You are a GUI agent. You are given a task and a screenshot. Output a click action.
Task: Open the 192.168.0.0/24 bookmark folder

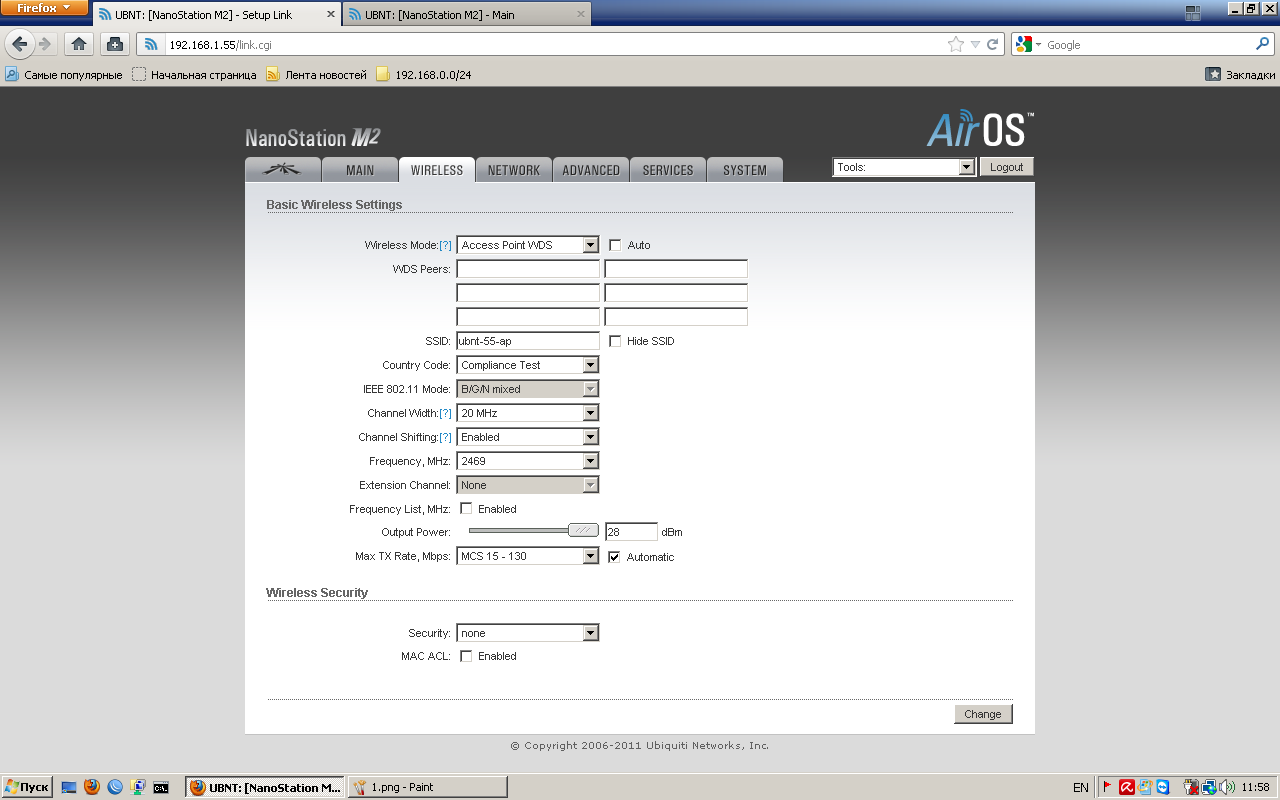point(423,74)
